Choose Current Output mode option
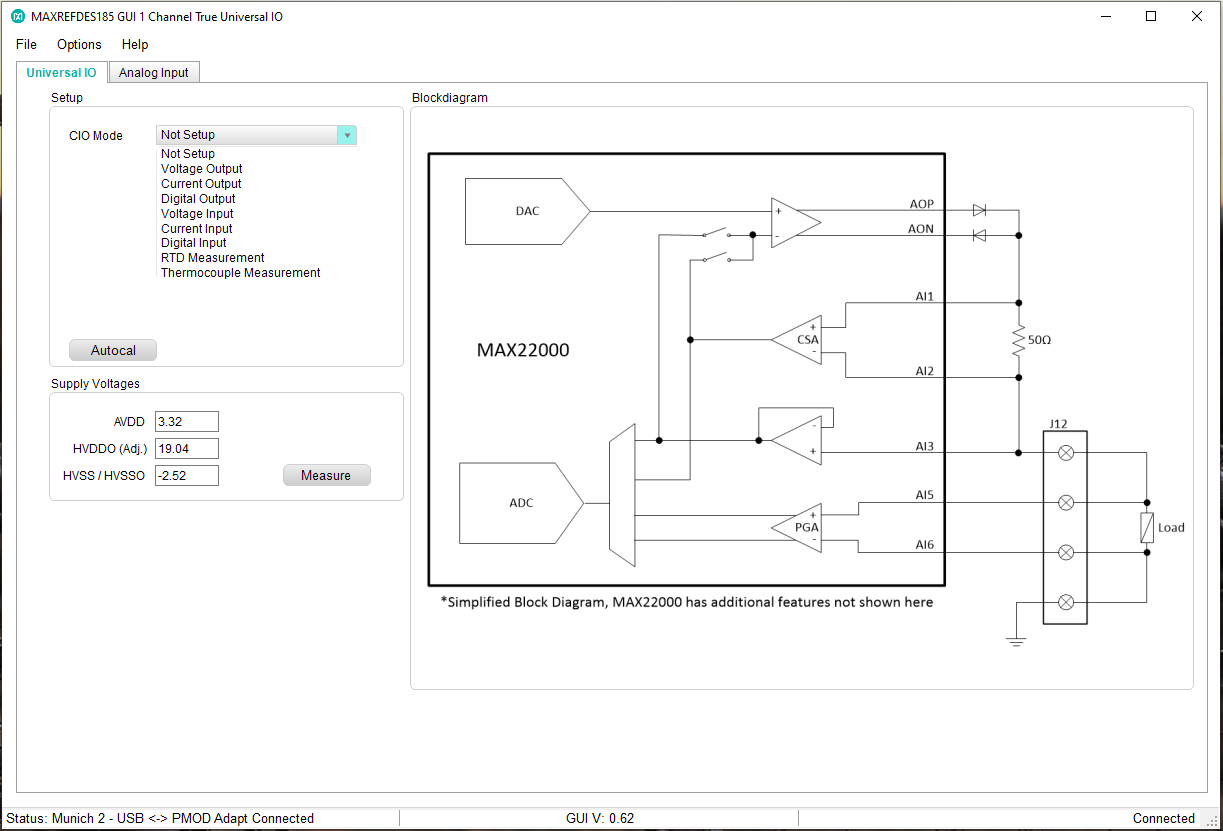Screen dimensions: 1223x831 pyautogui.click(x=201, y=184)
